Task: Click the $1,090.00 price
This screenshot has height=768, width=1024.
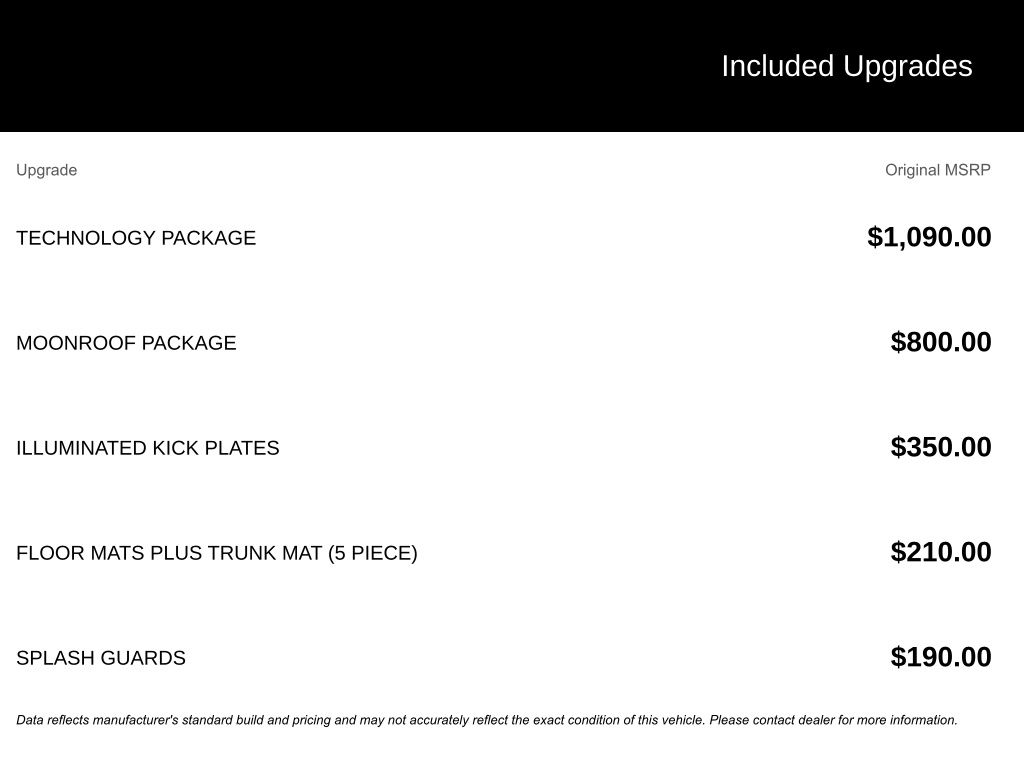Action: coord(929,237)
